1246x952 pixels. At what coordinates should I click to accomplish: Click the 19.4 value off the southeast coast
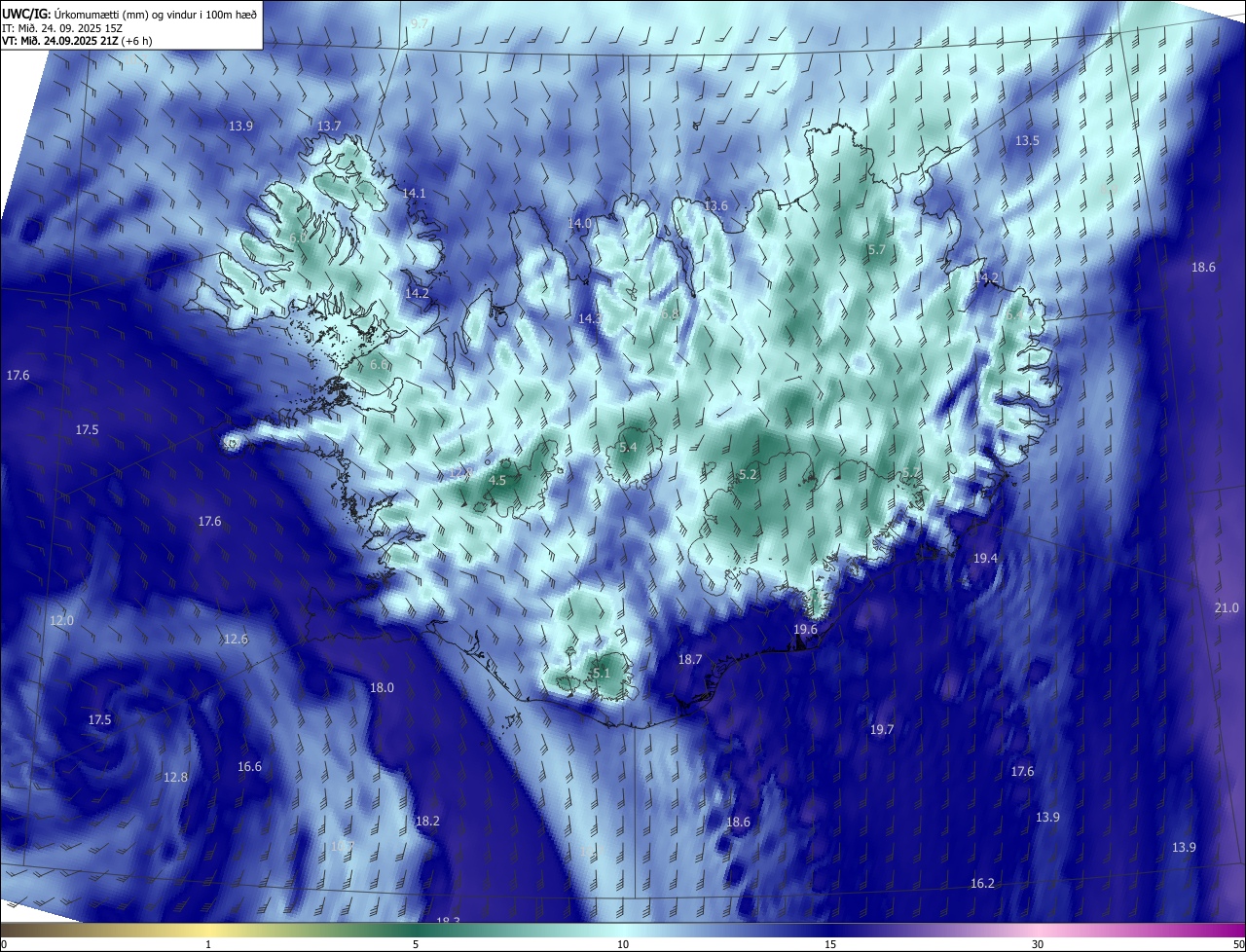985,559
